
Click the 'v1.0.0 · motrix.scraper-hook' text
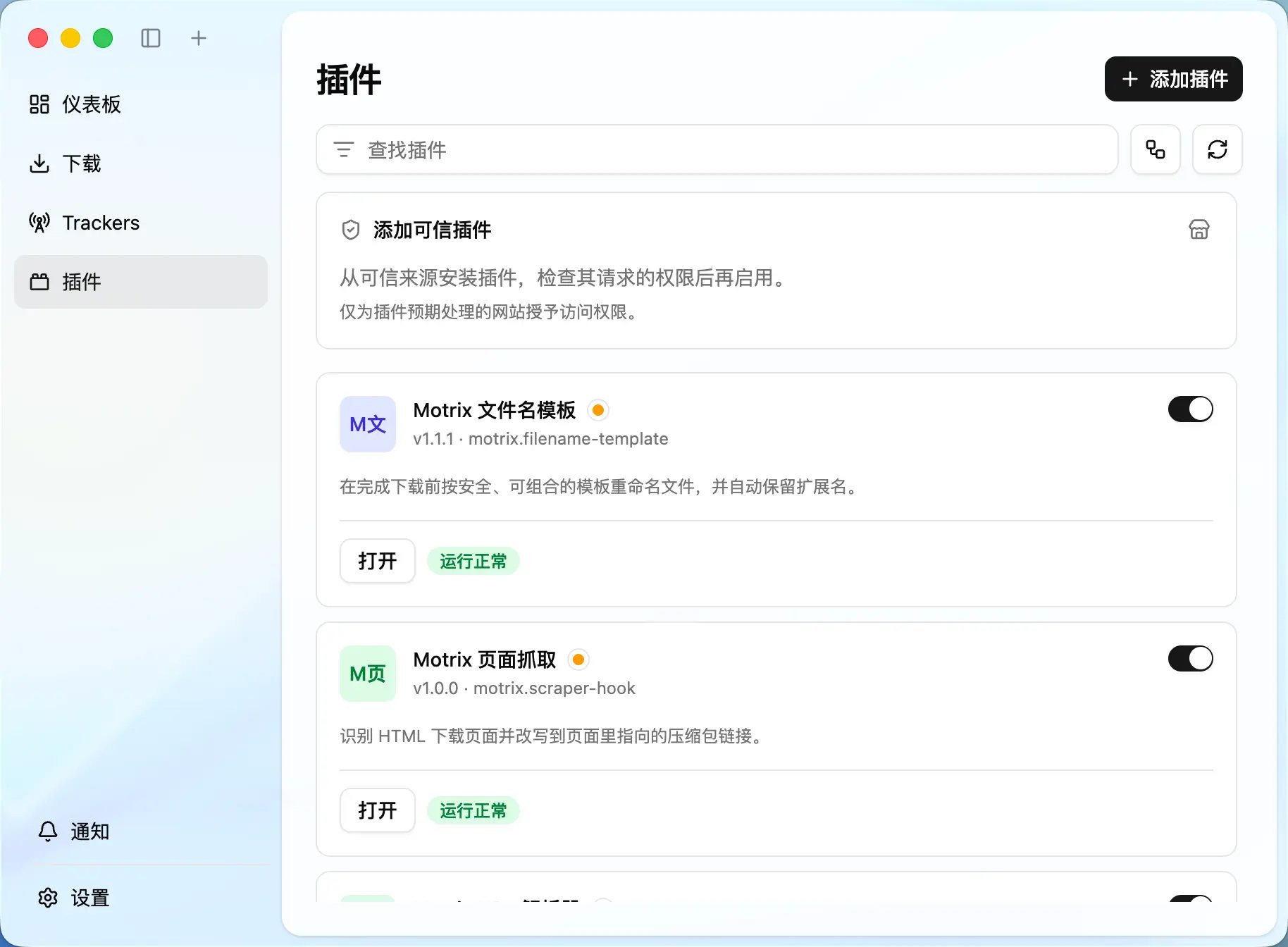524,688
